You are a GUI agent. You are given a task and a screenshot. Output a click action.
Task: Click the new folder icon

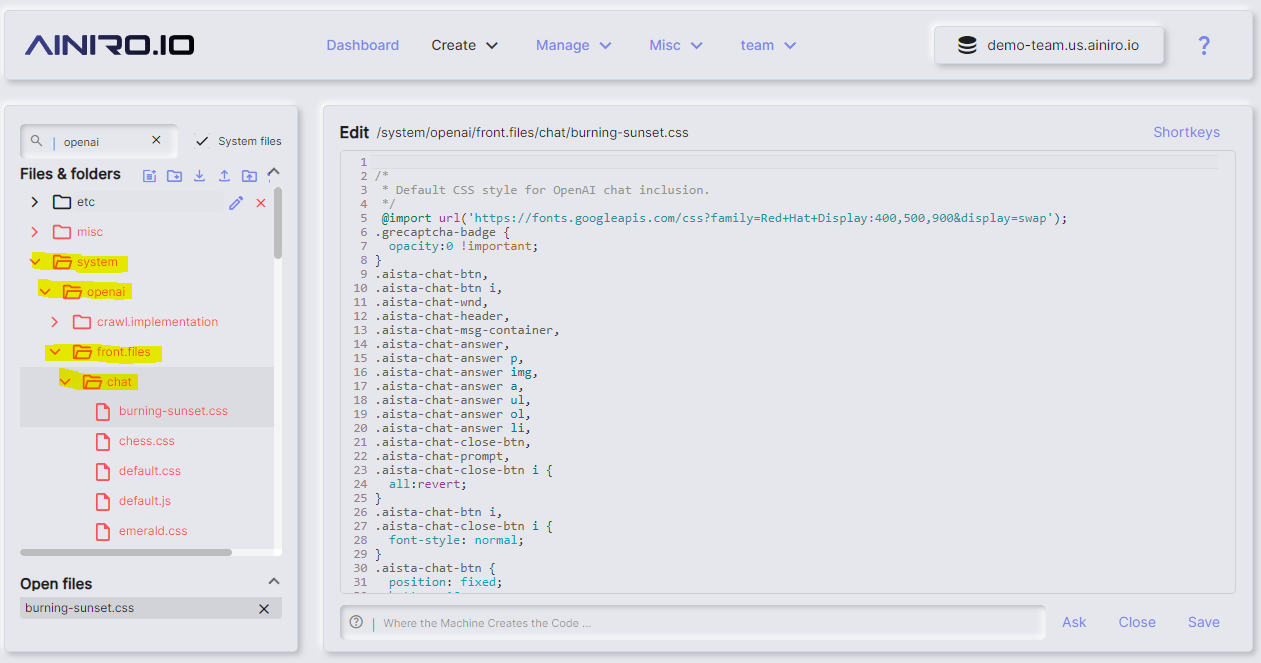174,176
